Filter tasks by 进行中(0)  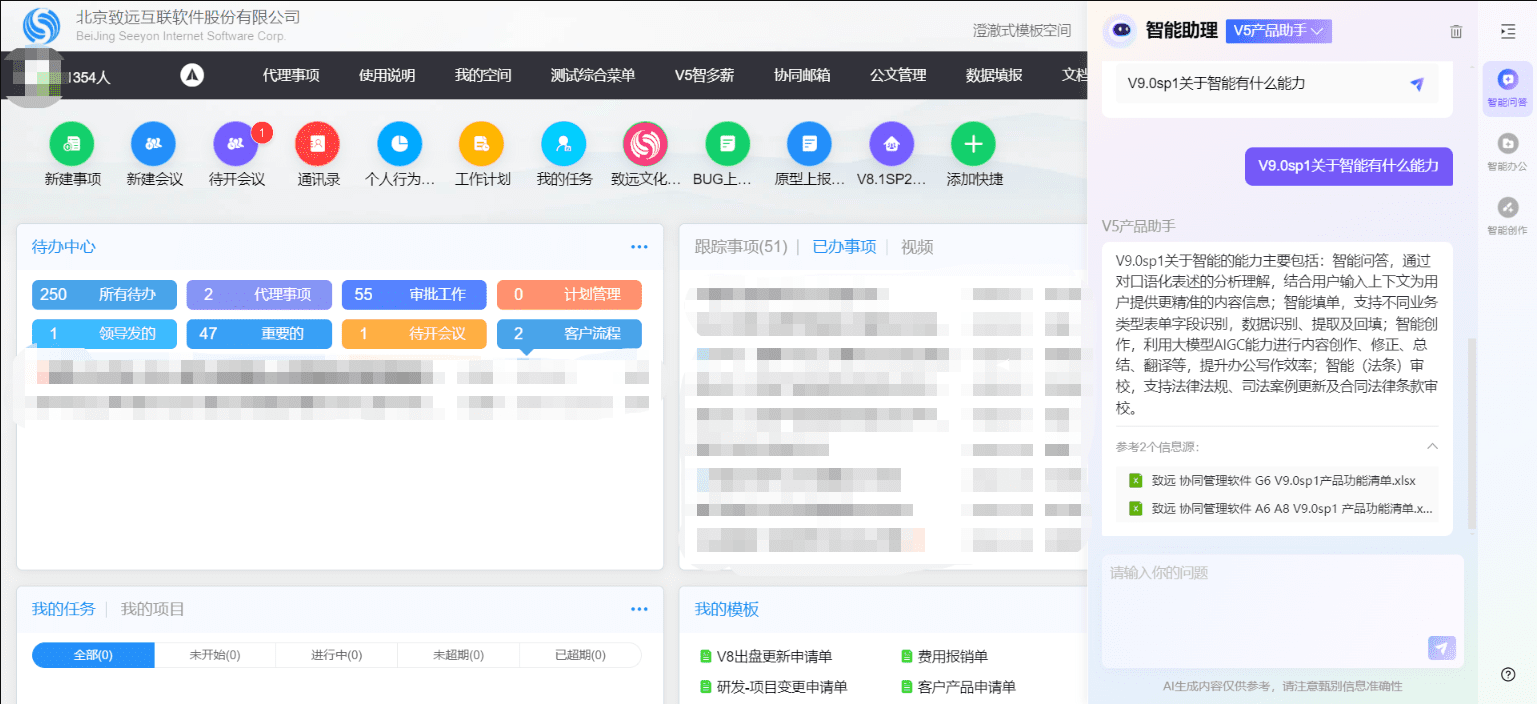coord(337,655)
